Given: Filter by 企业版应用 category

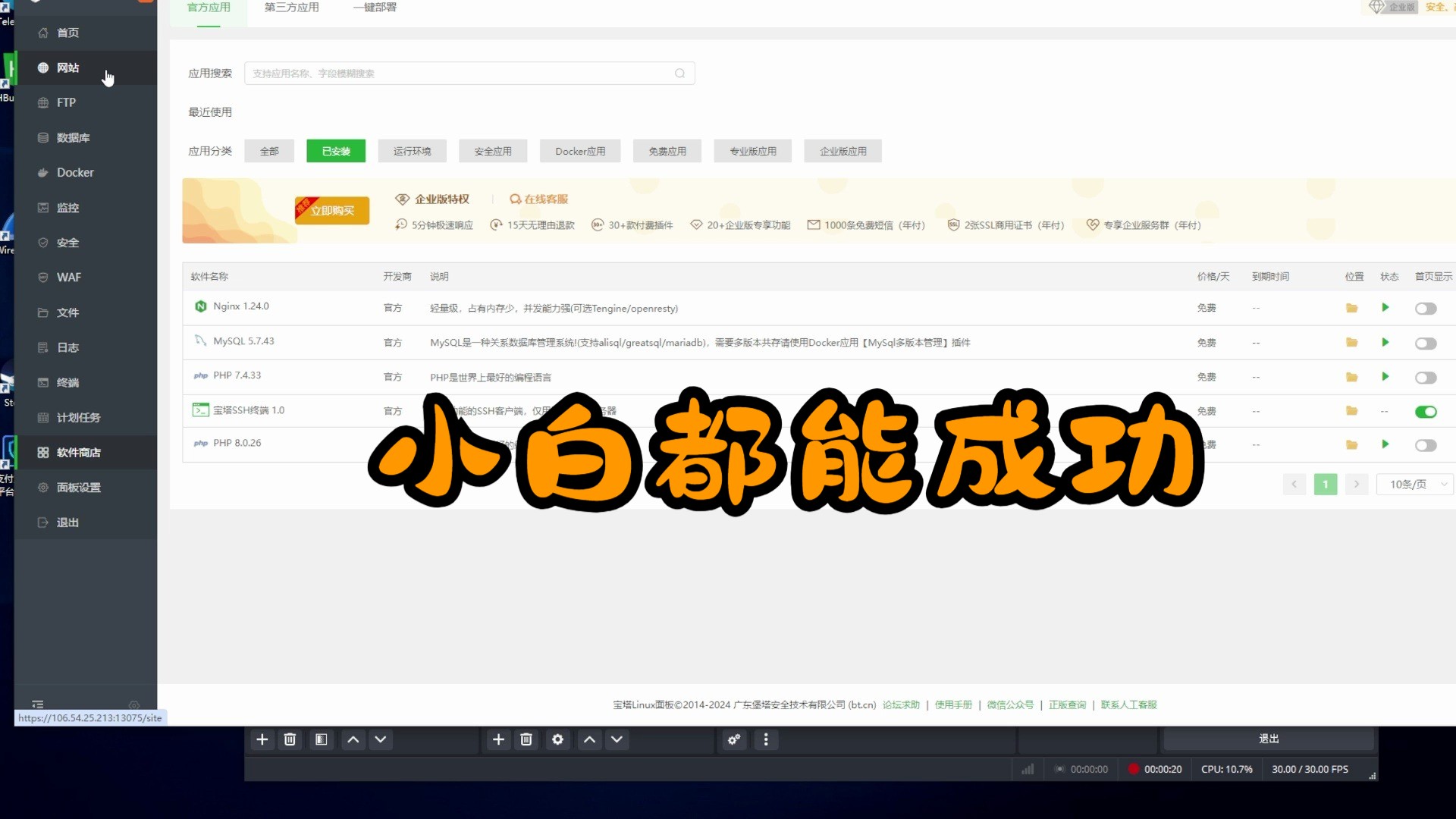Looking at the screenshot, I should click(843, 151).
